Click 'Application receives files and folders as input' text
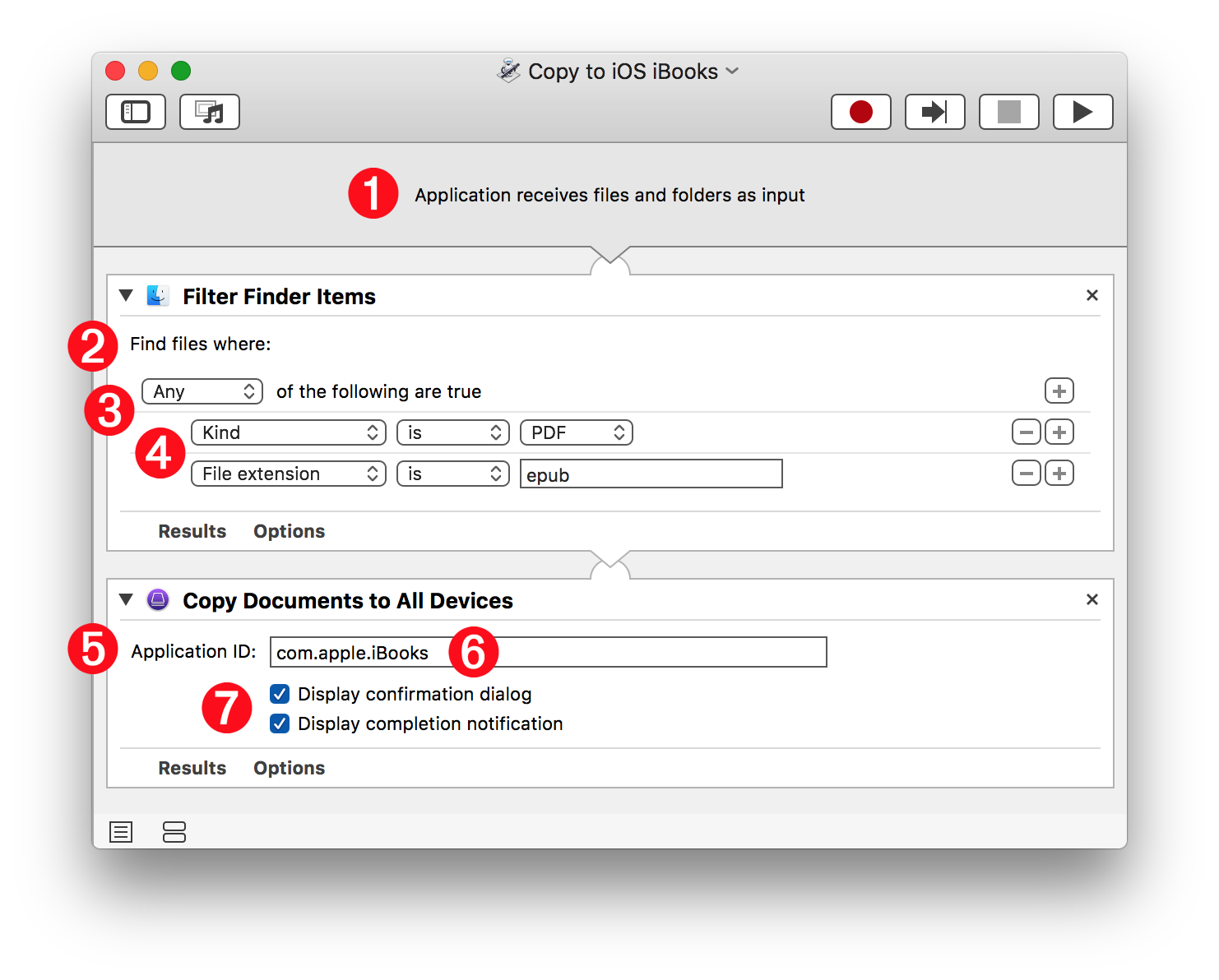The width and height of the screenshot is (1219, 980). 609,195
